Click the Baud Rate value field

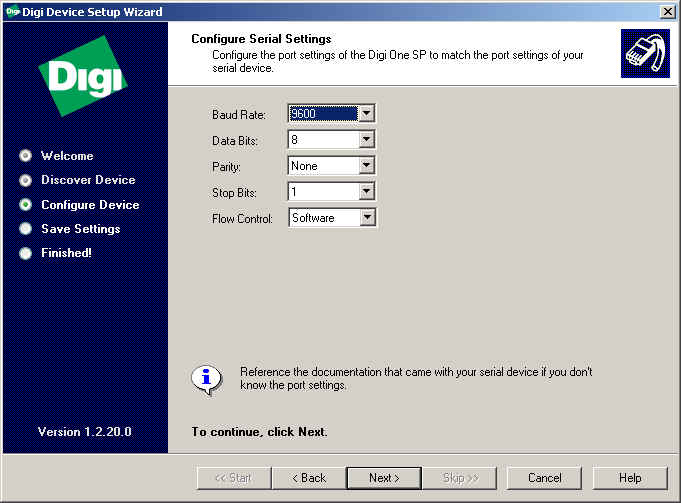coord(322,114)
